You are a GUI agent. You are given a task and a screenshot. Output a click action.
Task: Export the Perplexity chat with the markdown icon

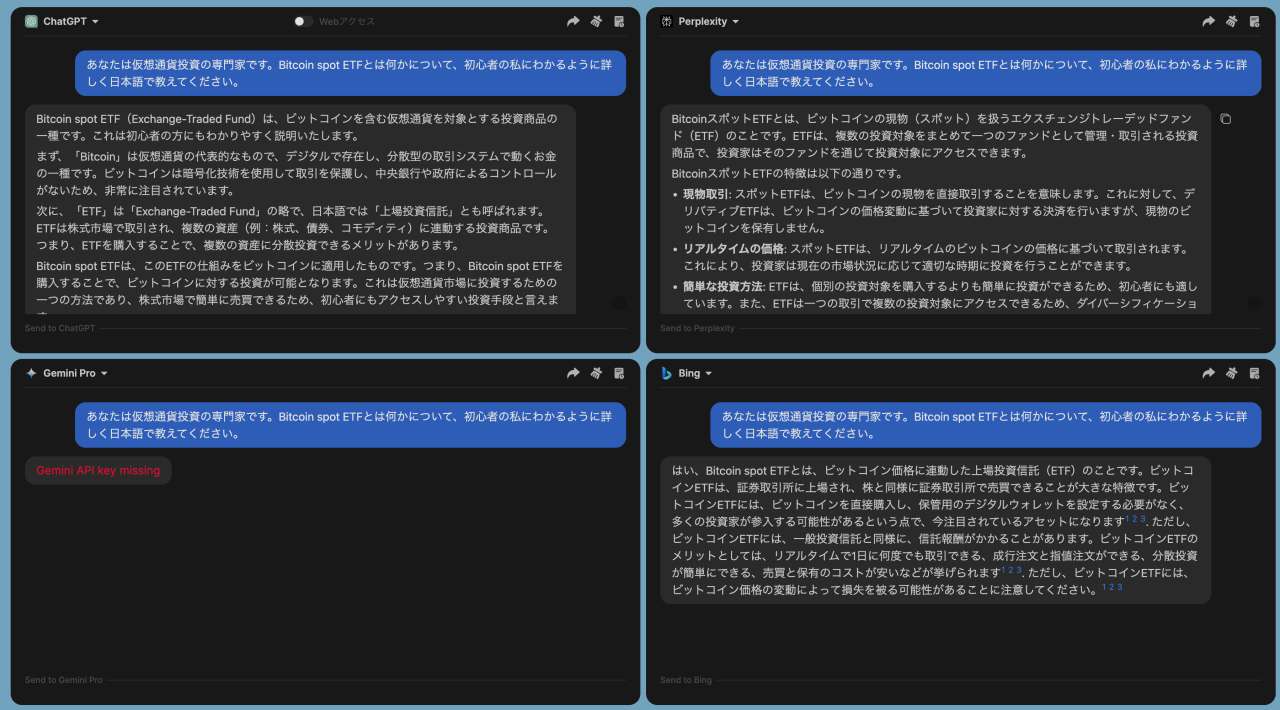(1254, 20)
